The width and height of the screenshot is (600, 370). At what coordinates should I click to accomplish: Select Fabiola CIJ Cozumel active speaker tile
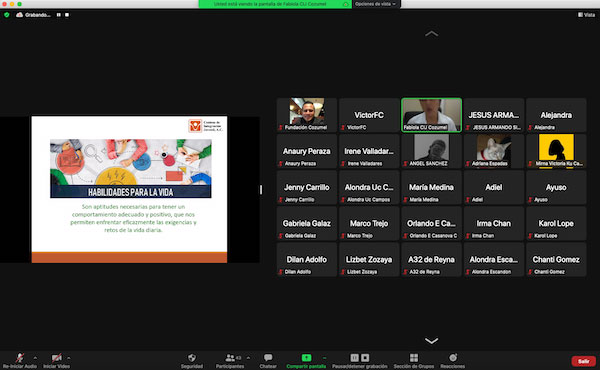431,115
